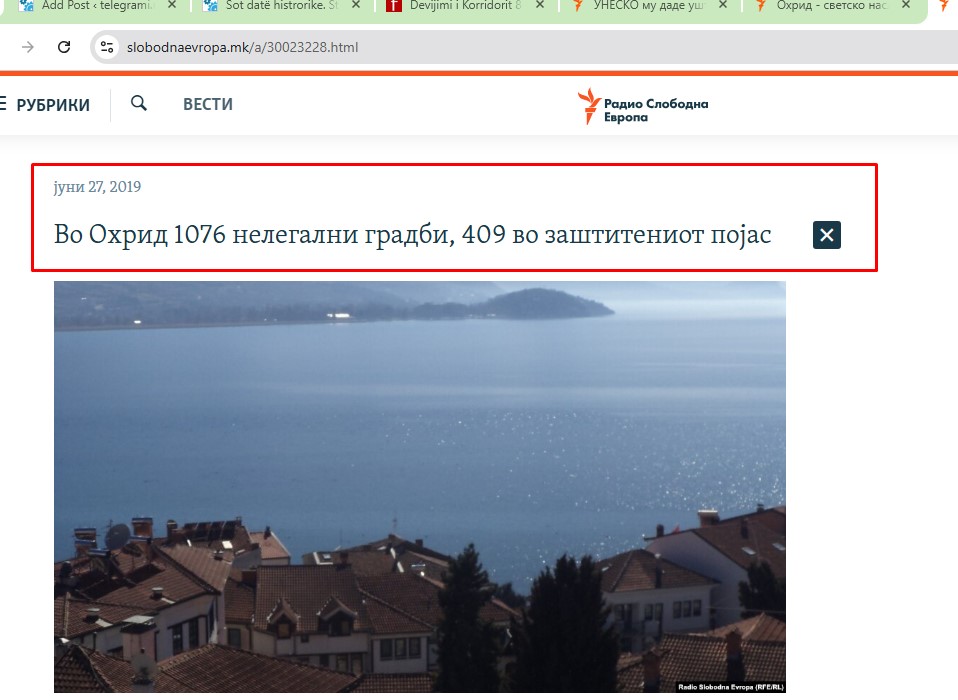The height and width of the screenshot is (700, 958).
Task: Open the search magnifier icon
Action: click(139, 103)
